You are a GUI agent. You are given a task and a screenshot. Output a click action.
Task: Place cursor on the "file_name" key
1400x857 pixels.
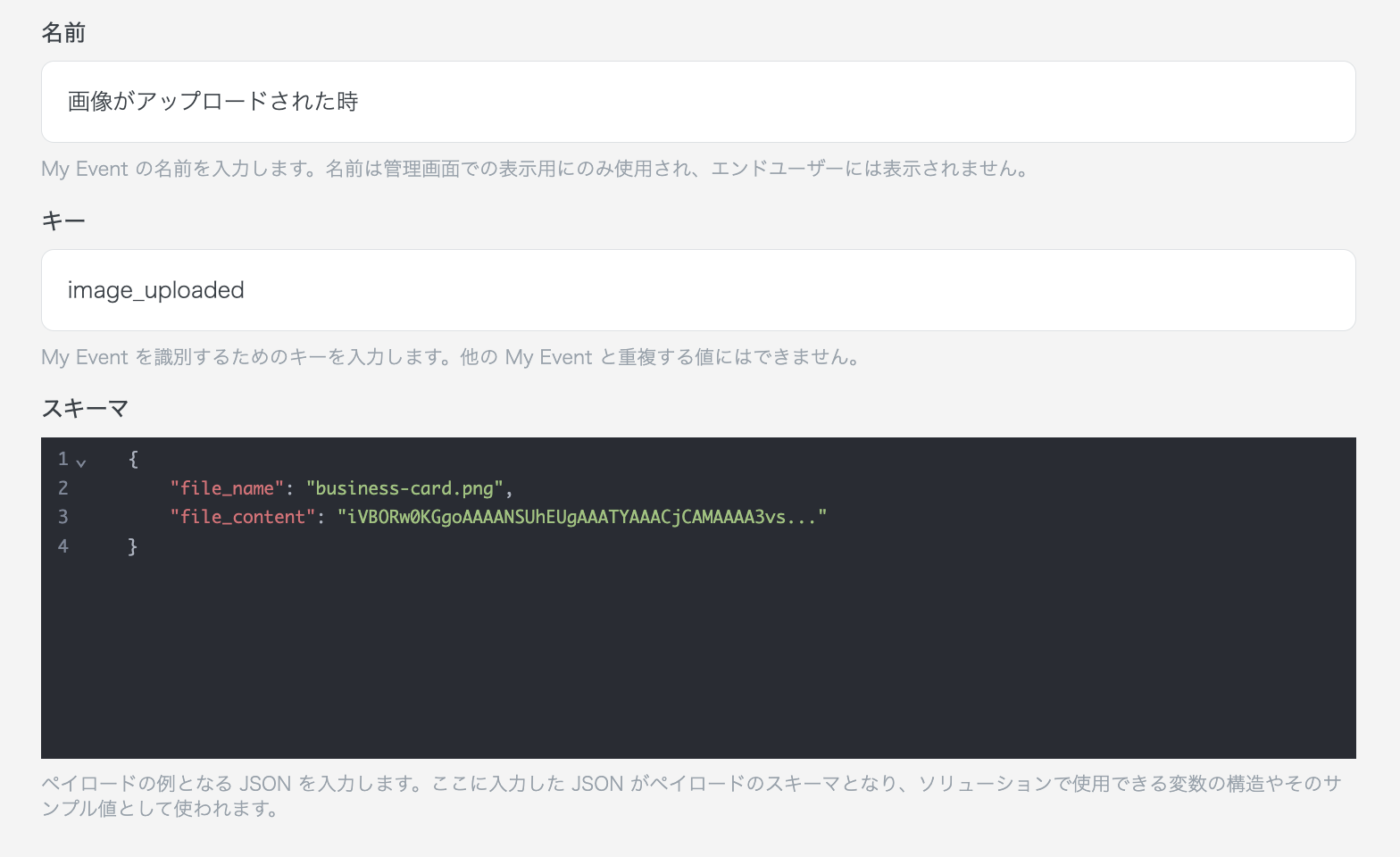tap(227, 488)
